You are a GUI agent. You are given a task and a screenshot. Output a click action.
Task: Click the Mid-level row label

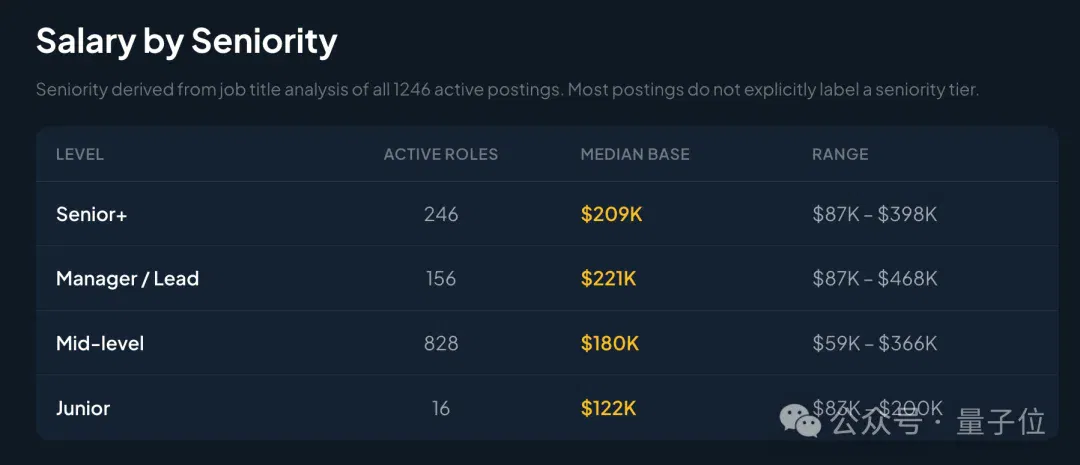coord(100,343)
